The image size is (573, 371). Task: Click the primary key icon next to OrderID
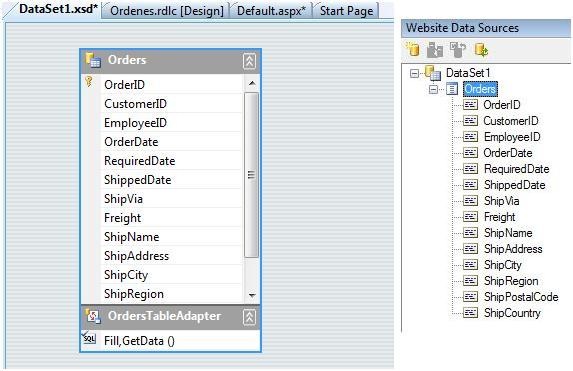point(88,81)
